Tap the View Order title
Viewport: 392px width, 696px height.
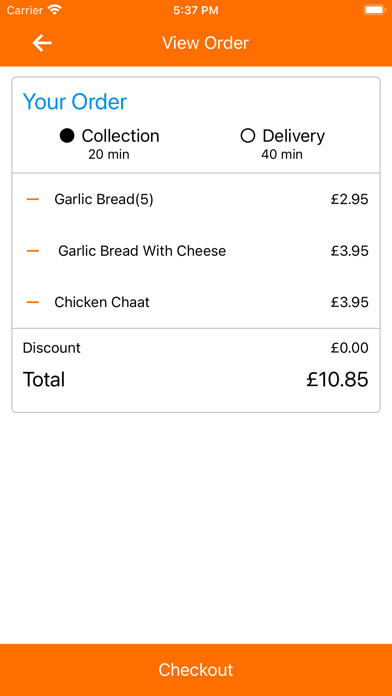[x=205, y=43]
